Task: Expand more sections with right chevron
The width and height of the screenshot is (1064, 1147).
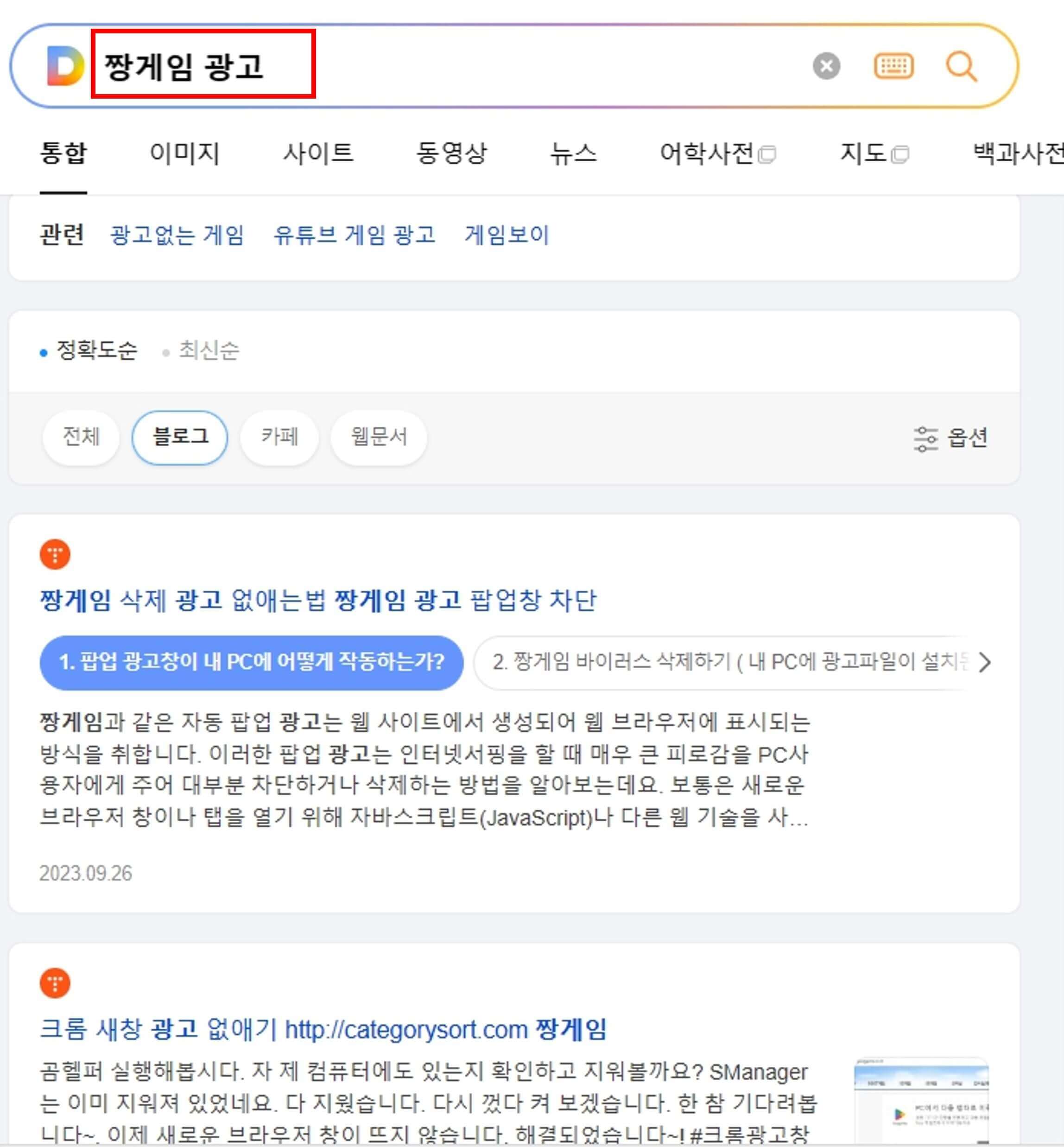Action: pyautogui.click(x=985, y=662)
